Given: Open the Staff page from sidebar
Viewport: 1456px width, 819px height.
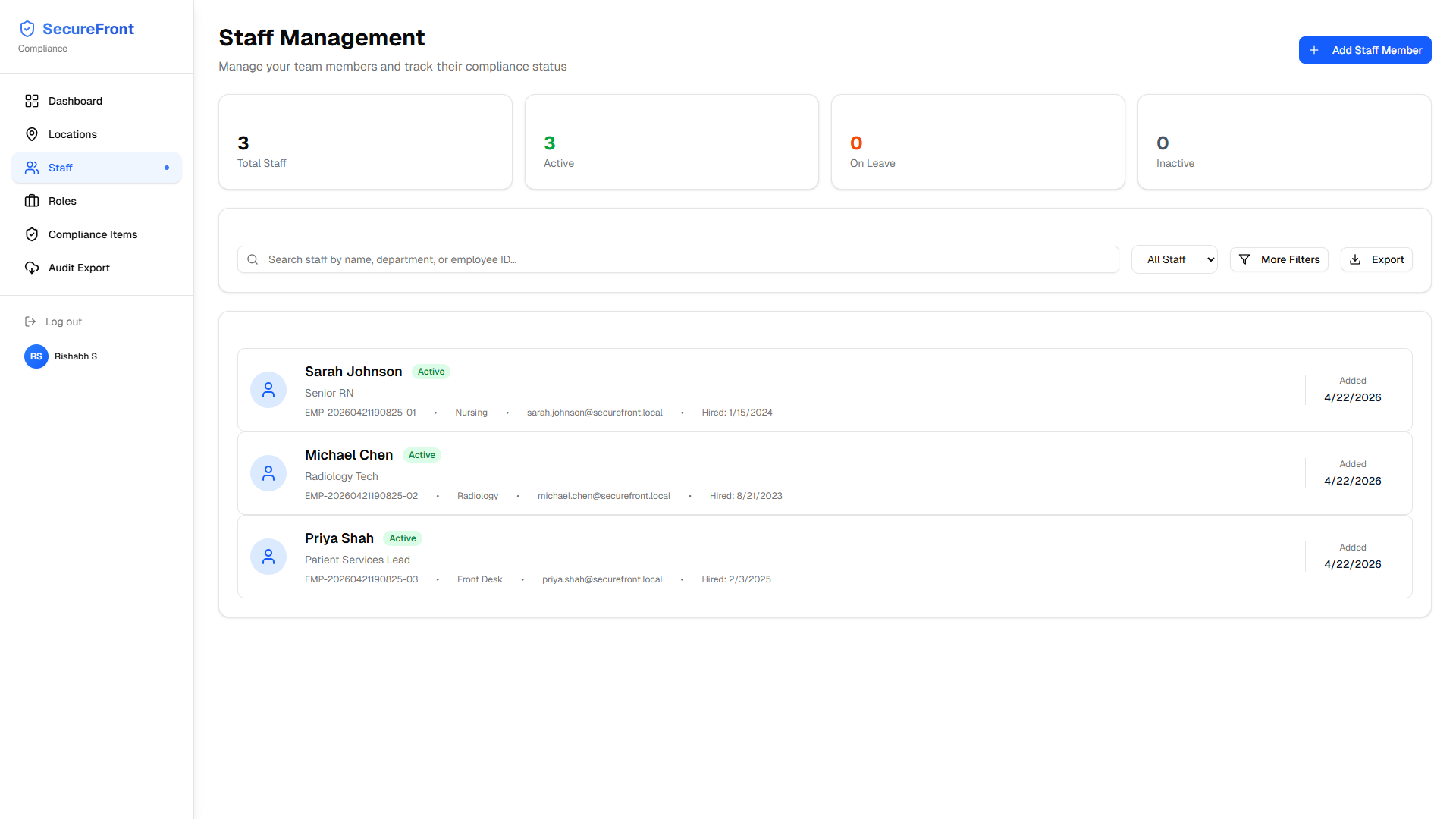Looking at the screenshot, I should click(61, 168).
